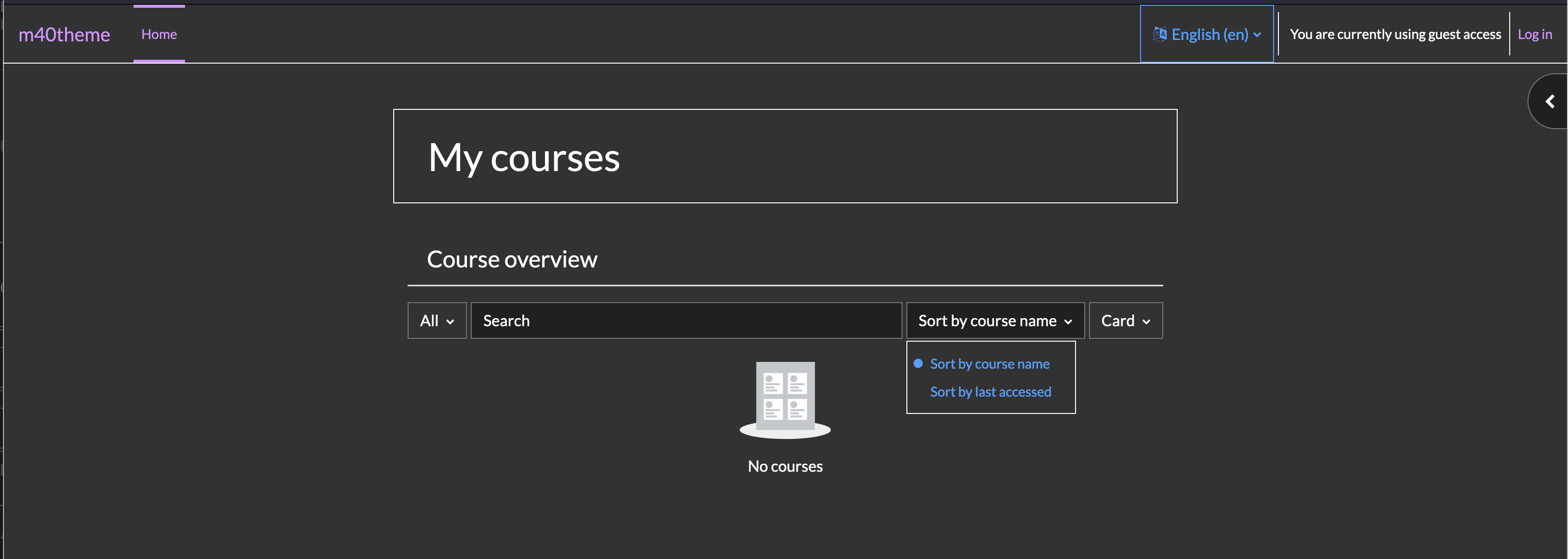Choose Sort by last accessed

[990, 392]
